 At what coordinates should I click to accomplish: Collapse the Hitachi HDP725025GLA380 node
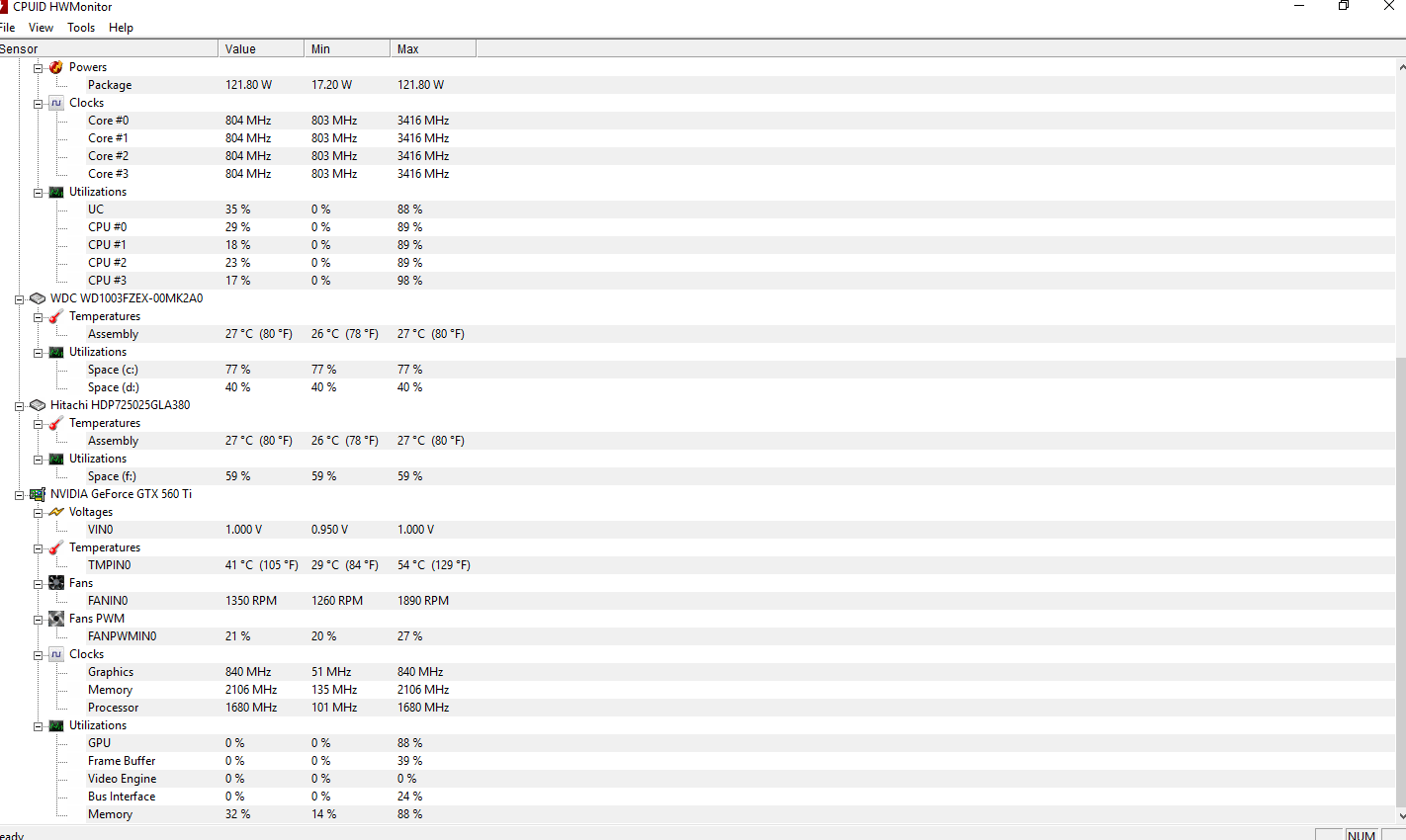(19, 406)
